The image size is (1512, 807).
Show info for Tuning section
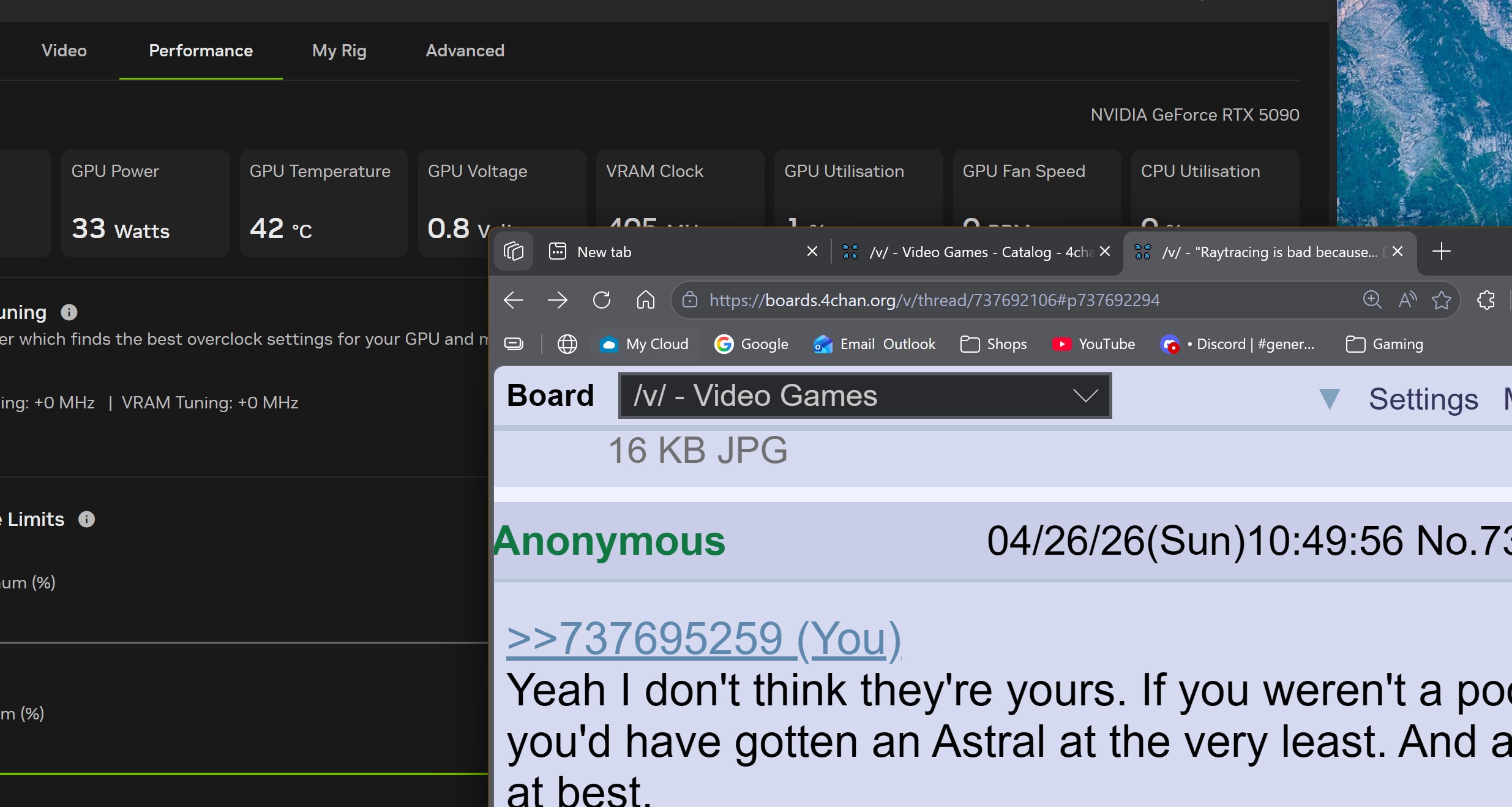click(69, 312)
